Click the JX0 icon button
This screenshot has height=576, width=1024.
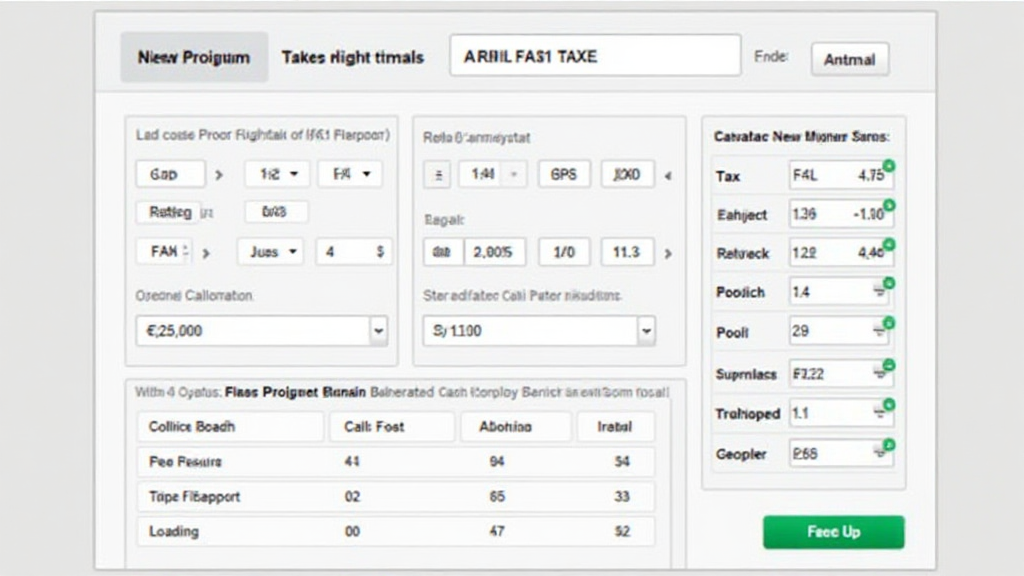coord(626,173)
